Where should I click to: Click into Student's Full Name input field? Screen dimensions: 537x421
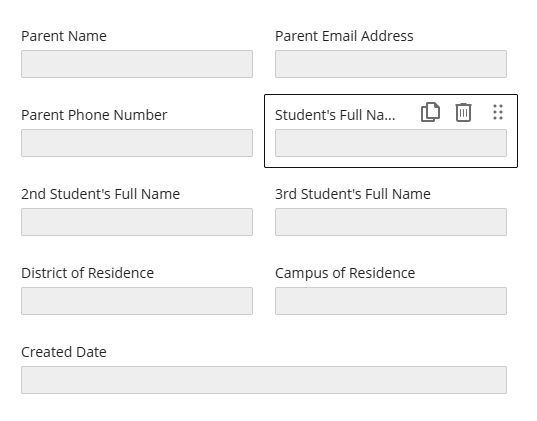pos(391,143)
